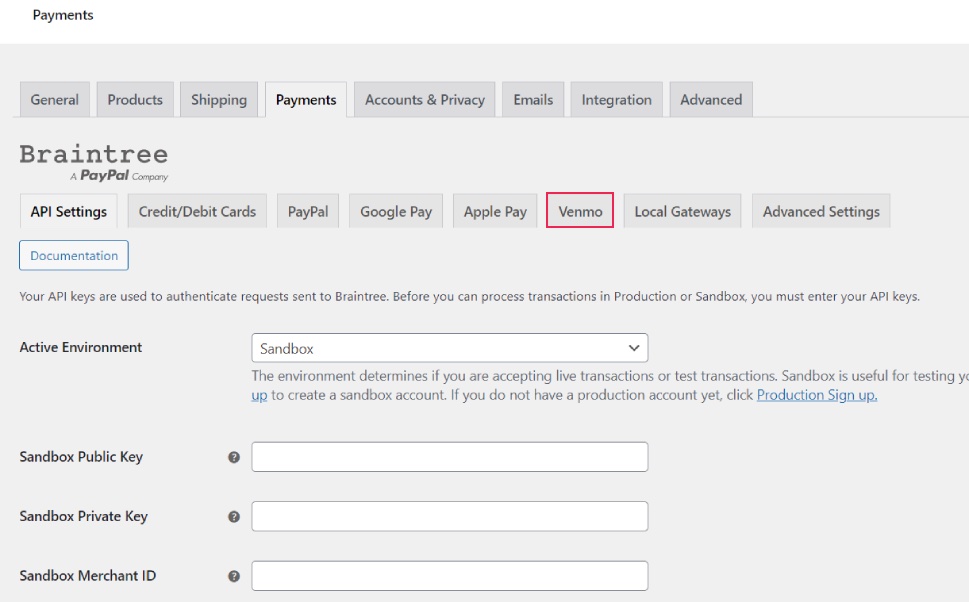The height and width of the screenshot is (602, 969).
Task: Click the Braintree PayPal logo
Action: 94,163
